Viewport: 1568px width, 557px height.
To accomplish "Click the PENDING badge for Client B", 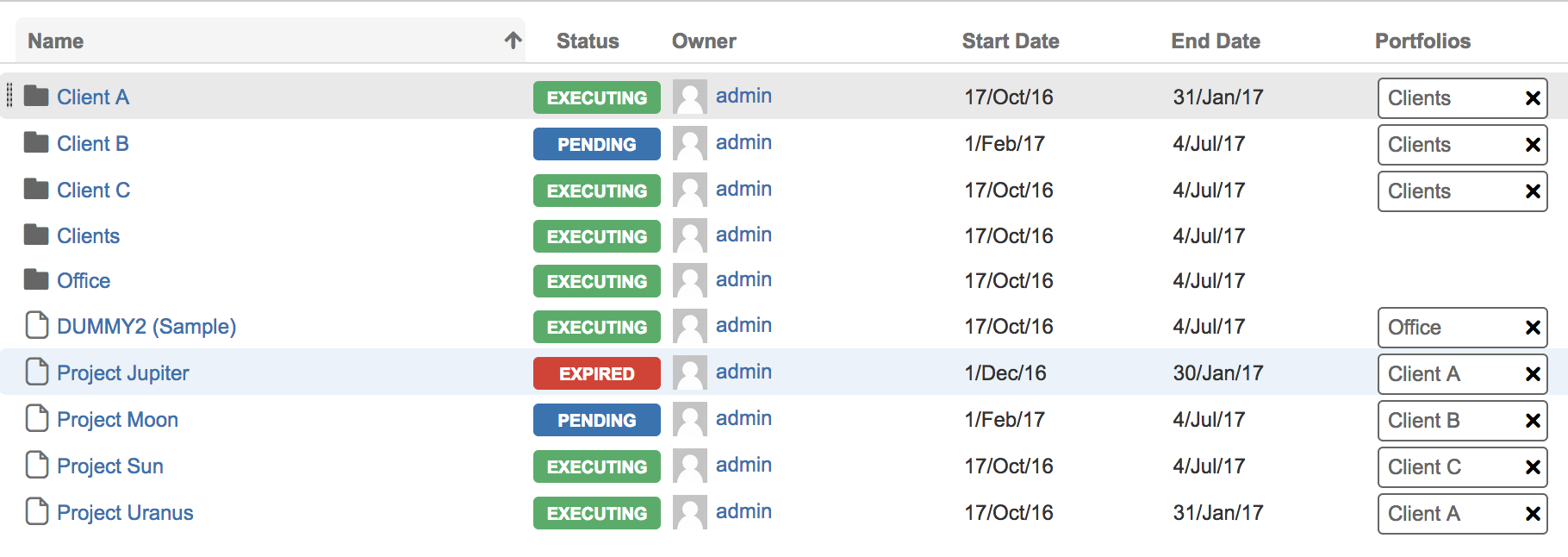I will click(596, 144).
